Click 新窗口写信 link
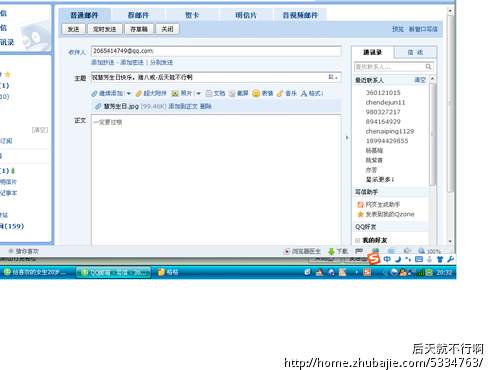The height and width of the screenshot is (370, 493). [423, 29]
